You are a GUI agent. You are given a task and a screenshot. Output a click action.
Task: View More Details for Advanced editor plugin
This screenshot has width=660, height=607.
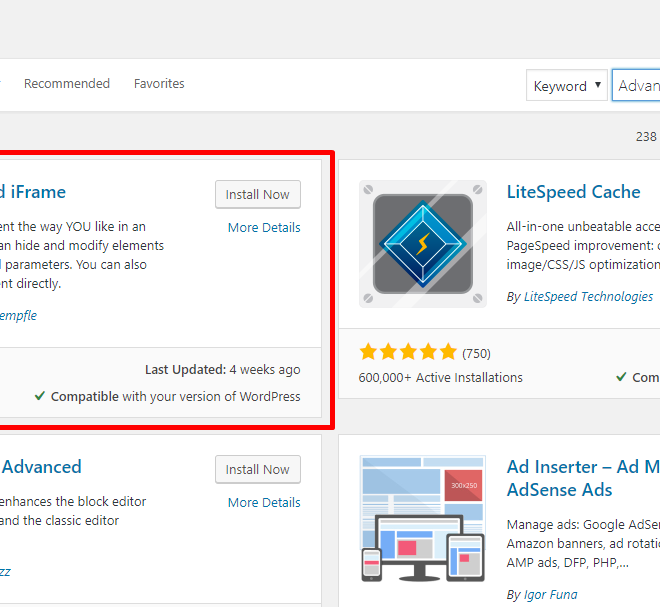pos(264,502)
